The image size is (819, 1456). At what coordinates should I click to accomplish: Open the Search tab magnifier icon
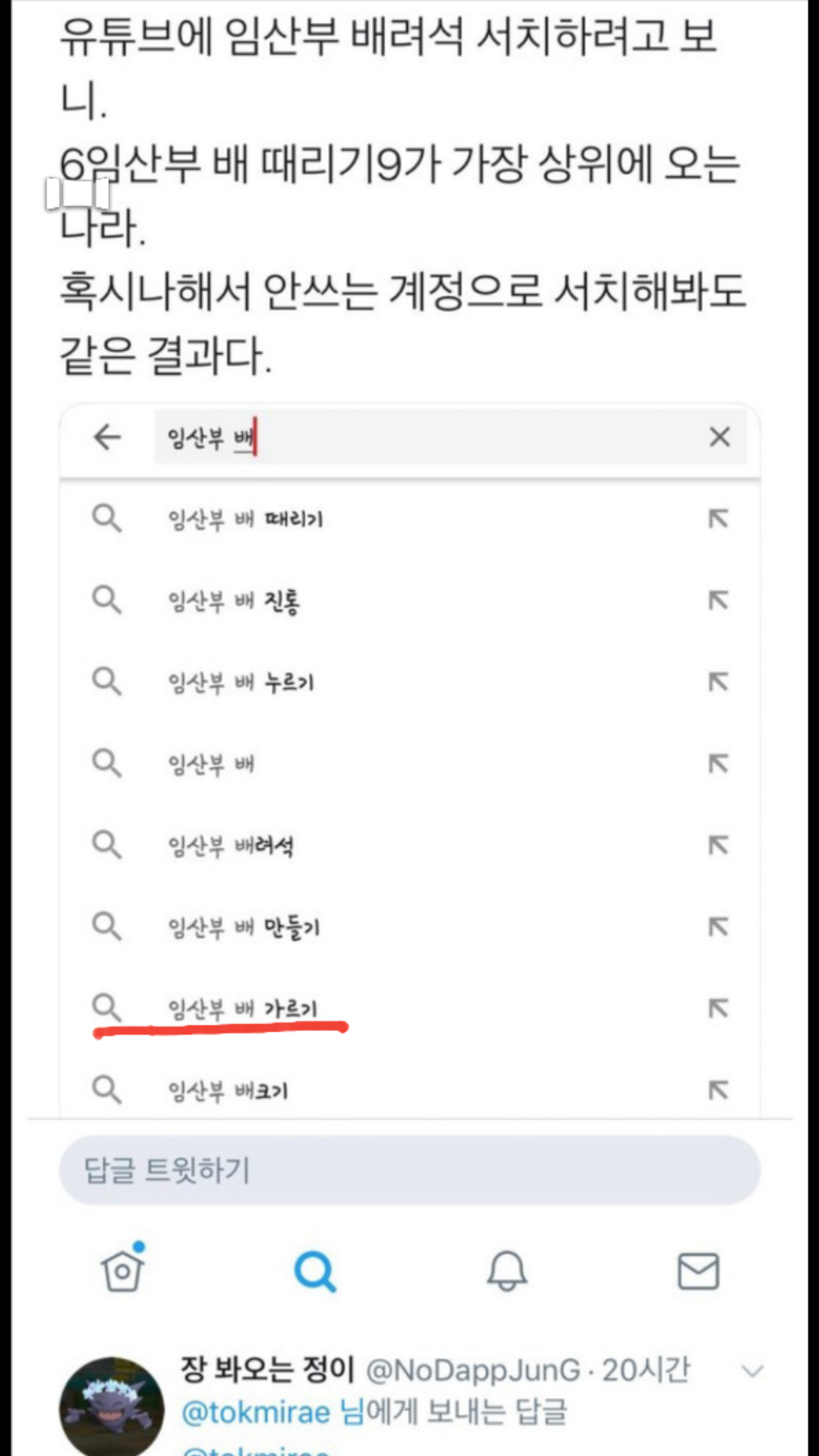315,1271
